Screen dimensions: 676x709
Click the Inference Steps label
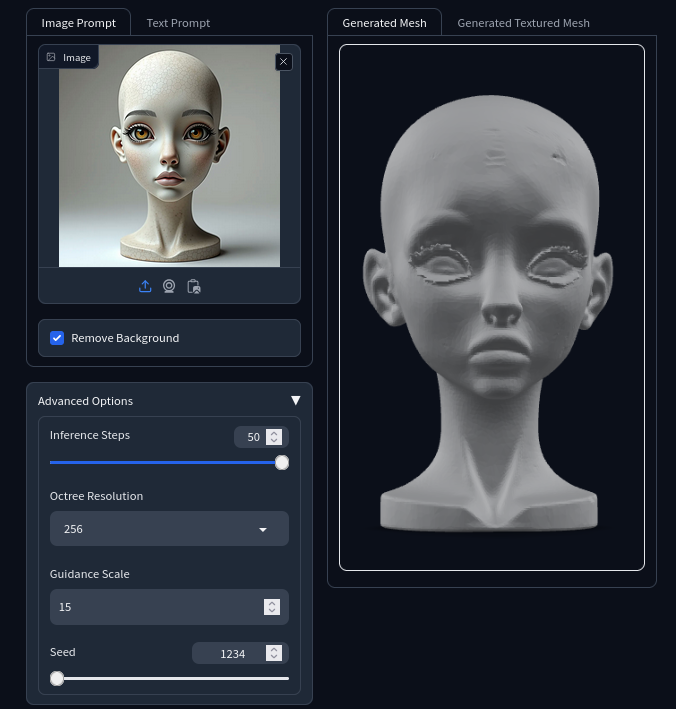click(90, 435)
